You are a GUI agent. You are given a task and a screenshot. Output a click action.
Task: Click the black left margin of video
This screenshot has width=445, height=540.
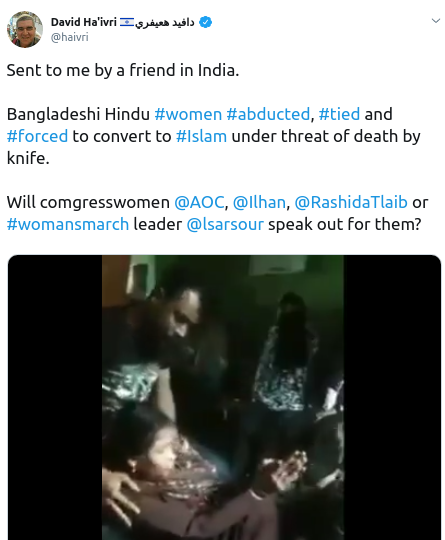pyautogui.click(x=55, y=397)
